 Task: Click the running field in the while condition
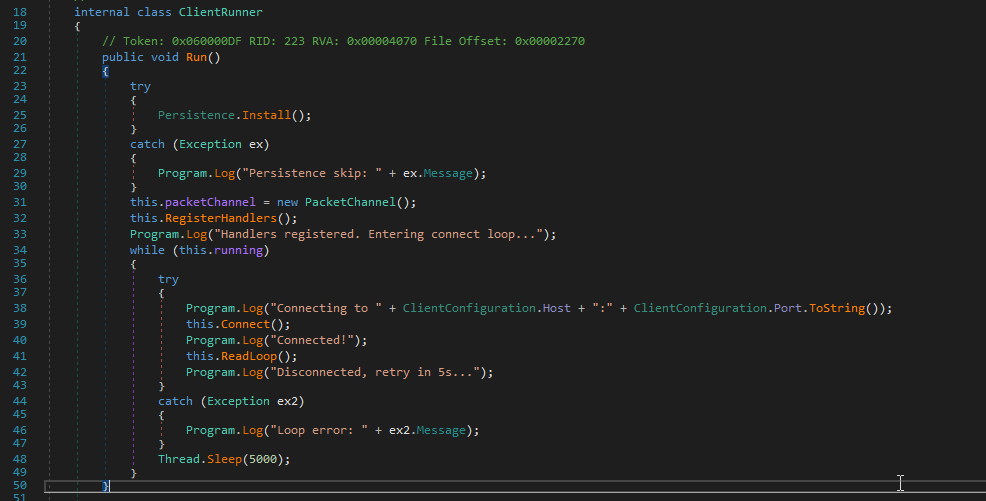tap(237, 250)
